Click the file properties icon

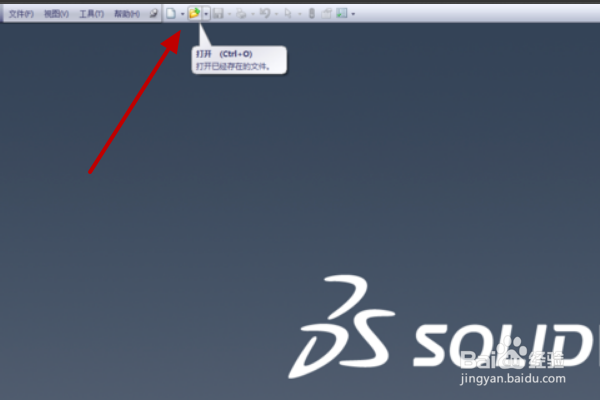pyautogui.click(x=326, y=14)
